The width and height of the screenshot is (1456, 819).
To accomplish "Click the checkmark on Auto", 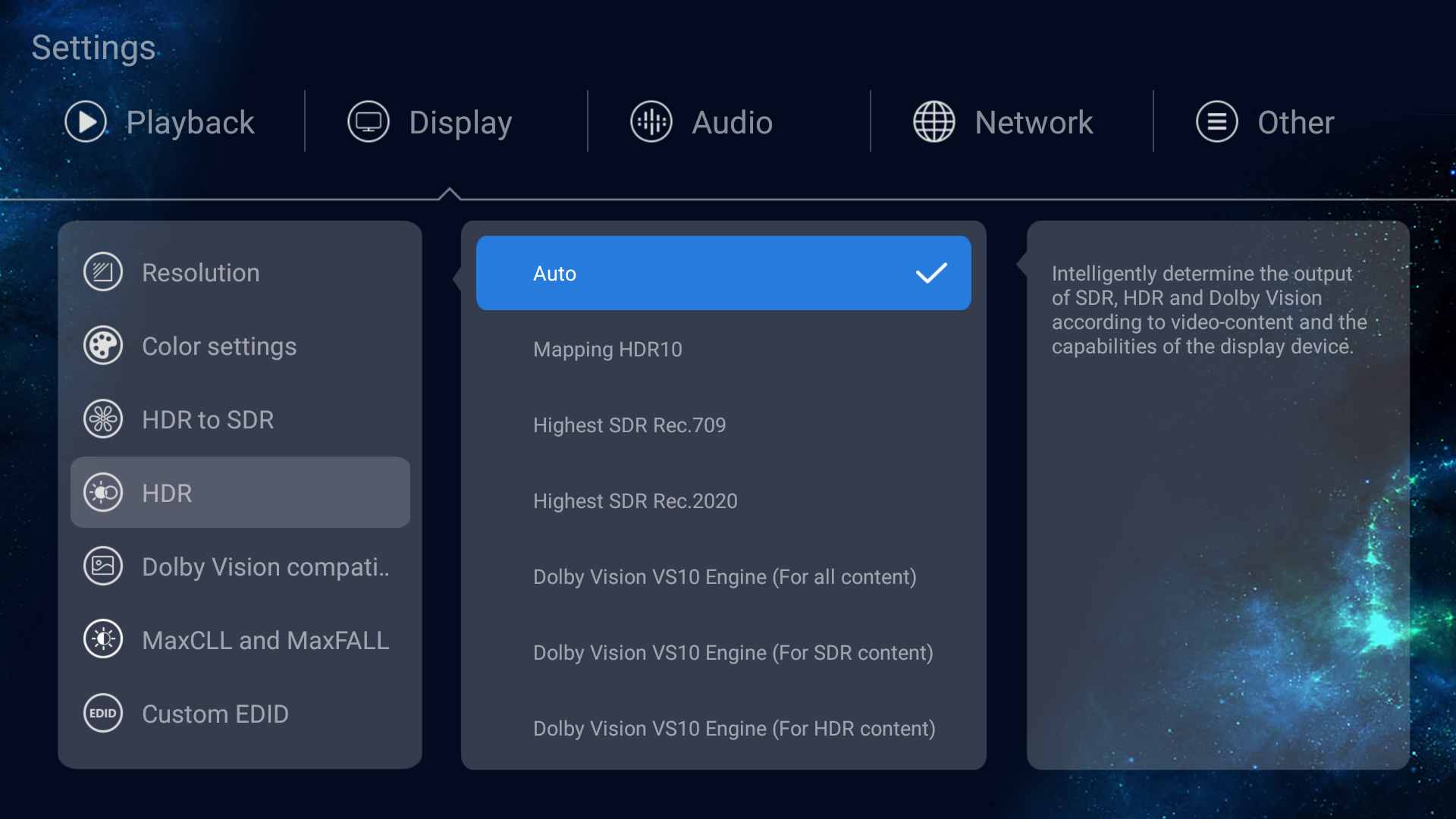I will coord(931,273).
